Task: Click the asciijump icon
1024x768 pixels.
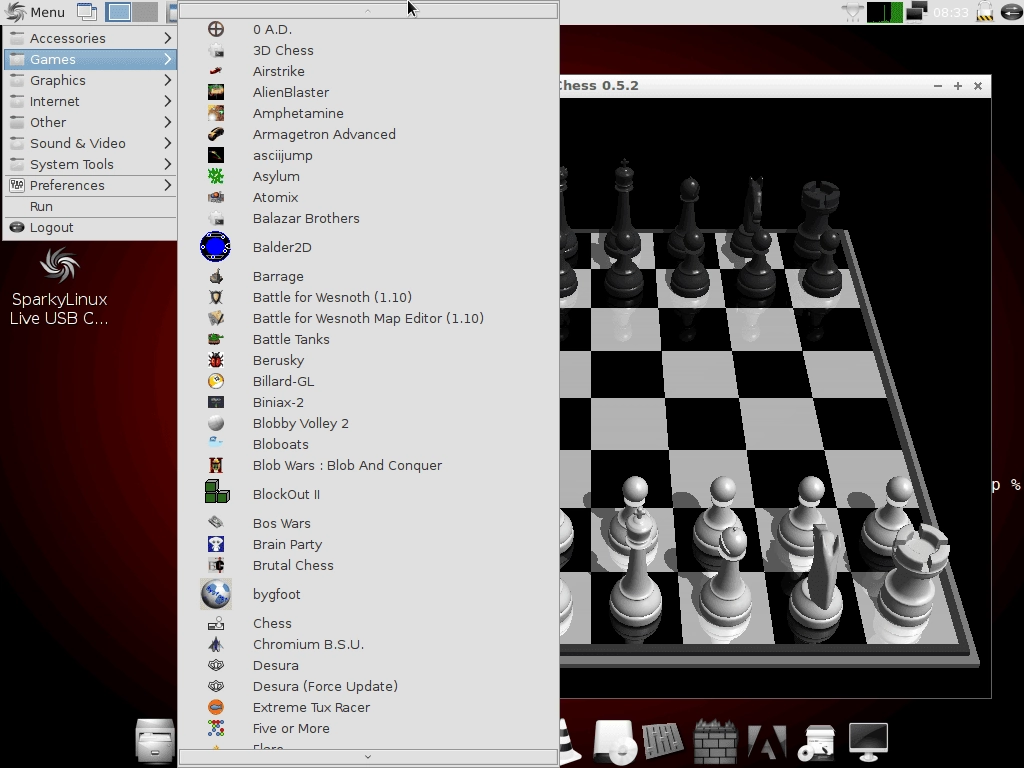Action: [216, 155]
